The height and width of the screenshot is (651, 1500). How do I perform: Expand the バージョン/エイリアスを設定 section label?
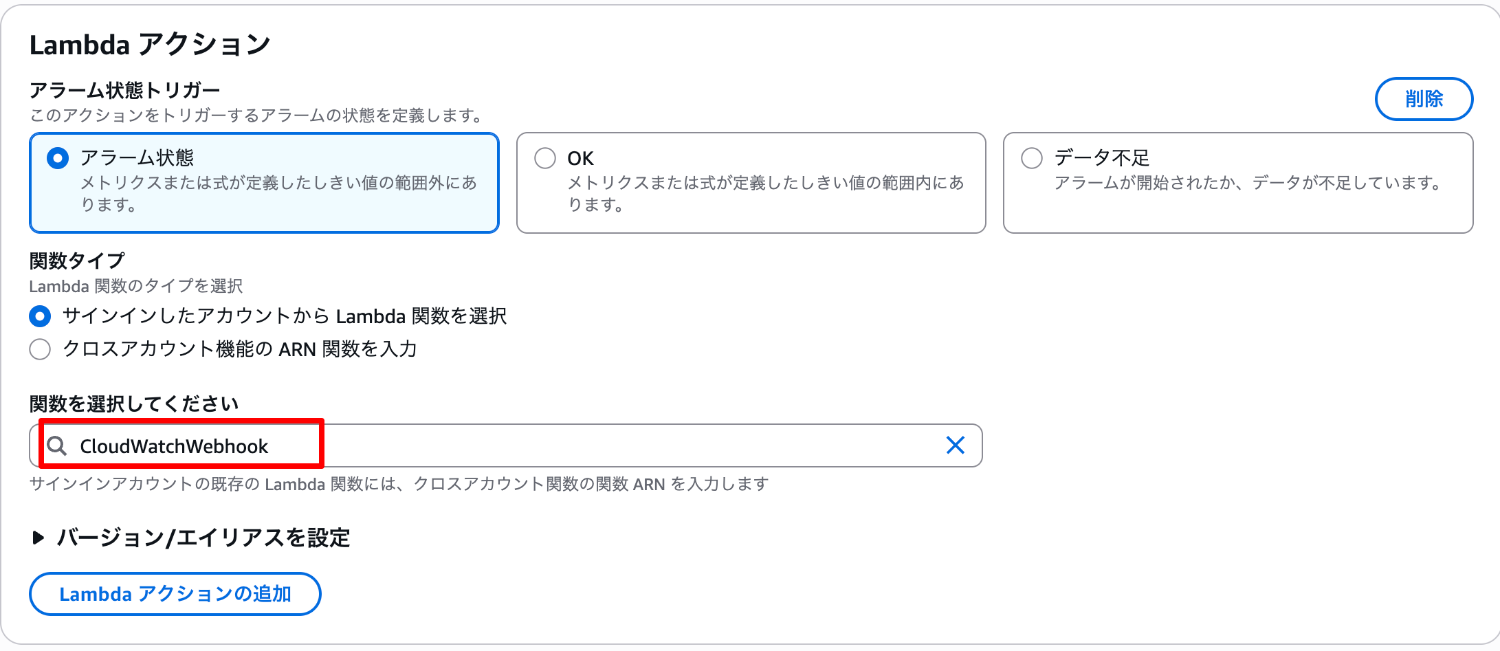pos(203,538)
